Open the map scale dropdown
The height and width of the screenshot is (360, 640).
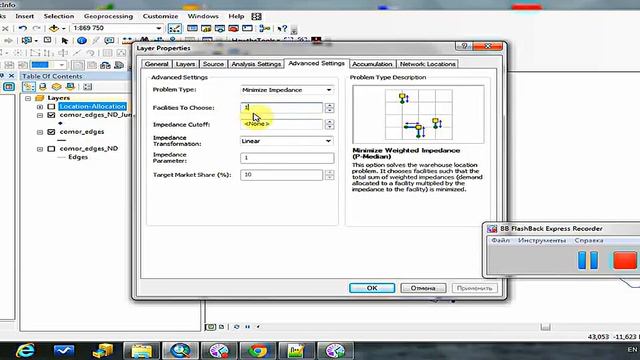159,28
